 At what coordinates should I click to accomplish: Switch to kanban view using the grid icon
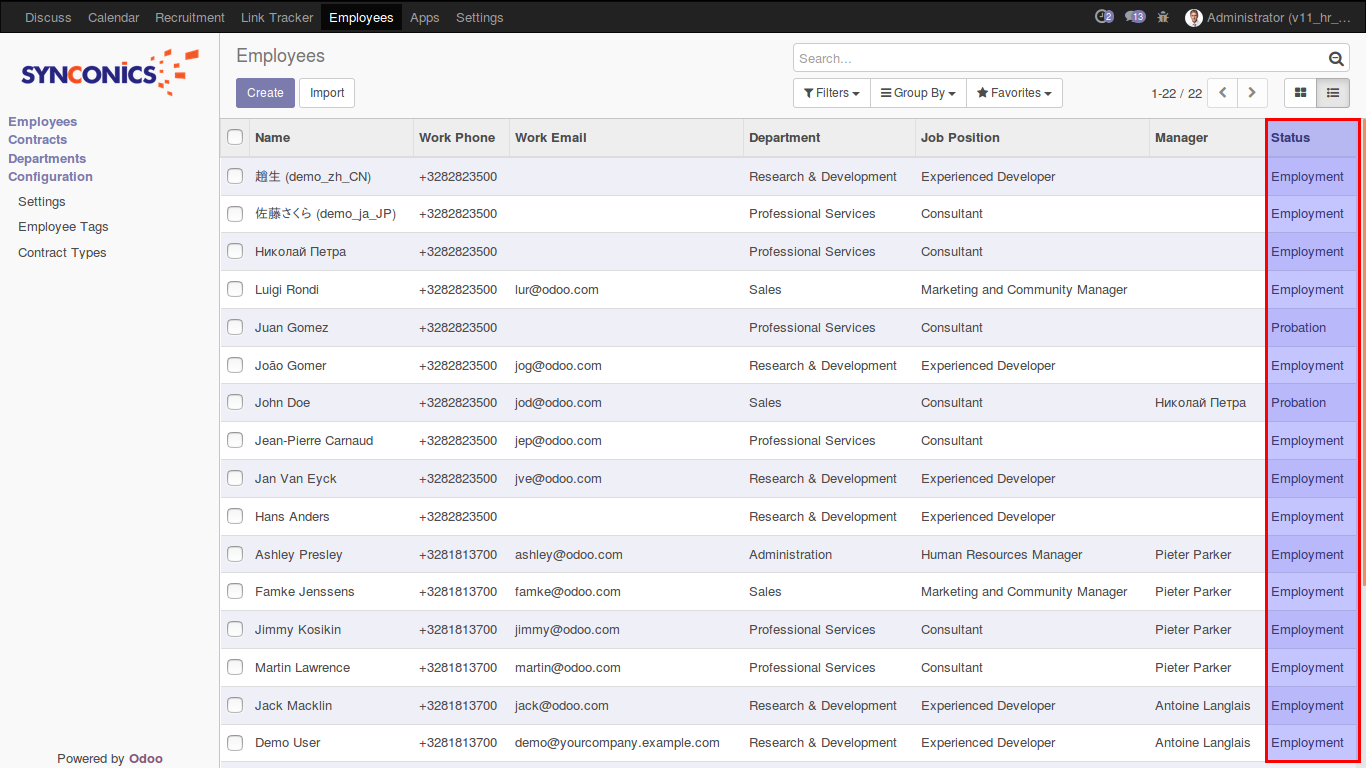point(1301,93)
